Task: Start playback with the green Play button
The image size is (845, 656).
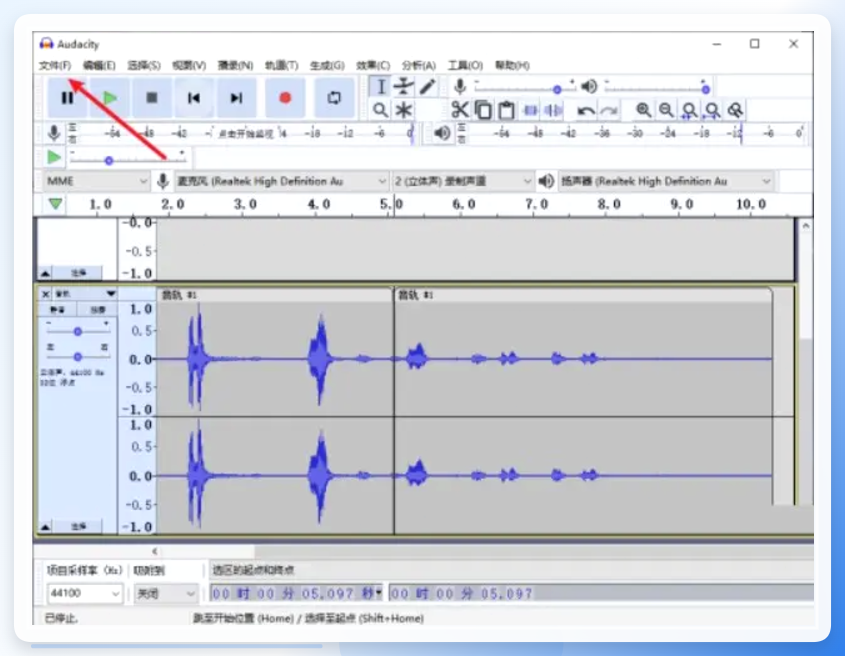Action: pyautogui.click(x=110, y=98)
